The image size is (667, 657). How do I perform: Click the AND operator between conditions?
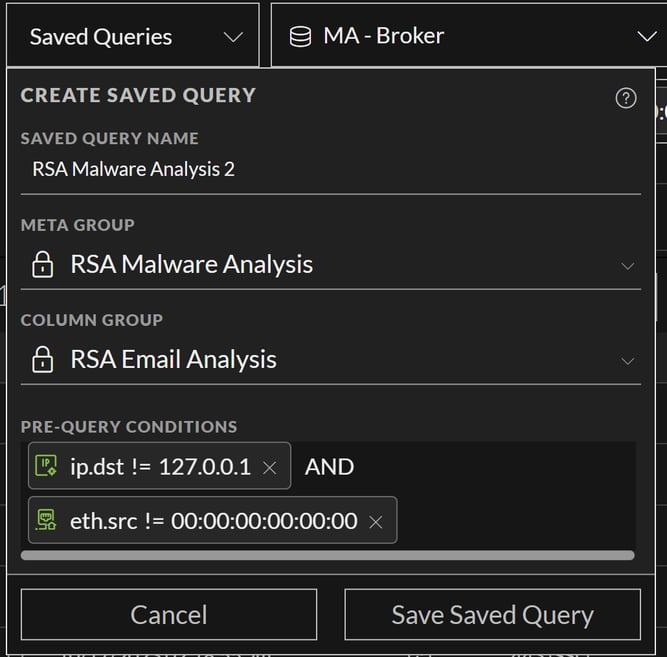click(329, 467)
